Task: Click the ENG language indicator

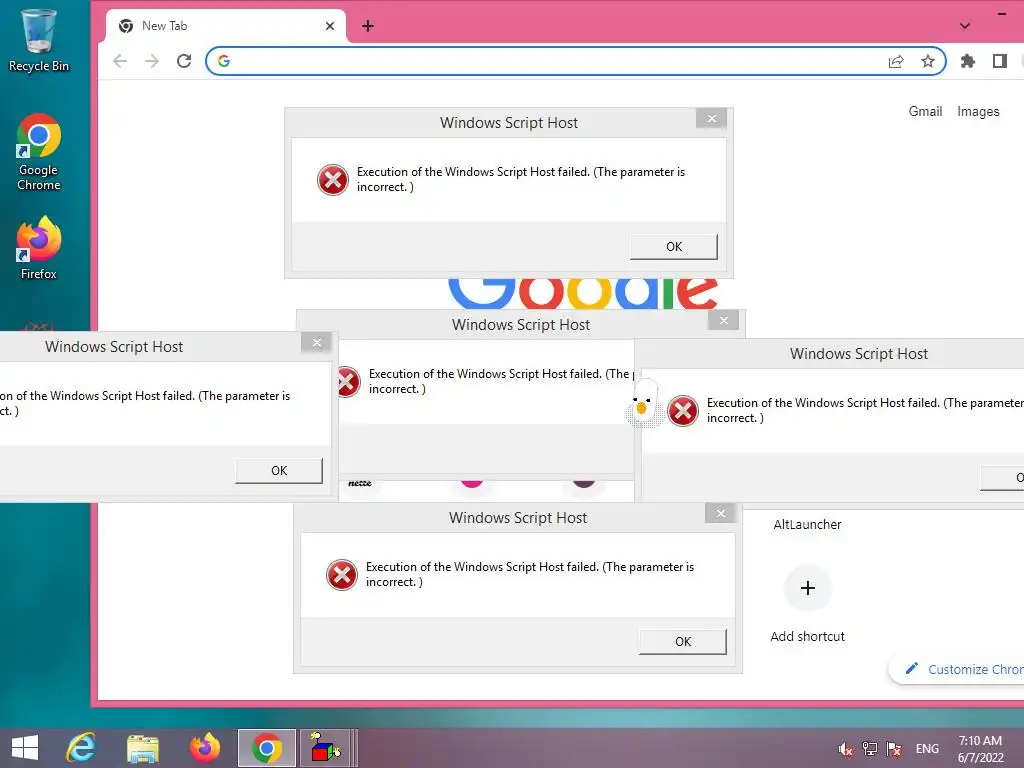Action: pos(927,749)
